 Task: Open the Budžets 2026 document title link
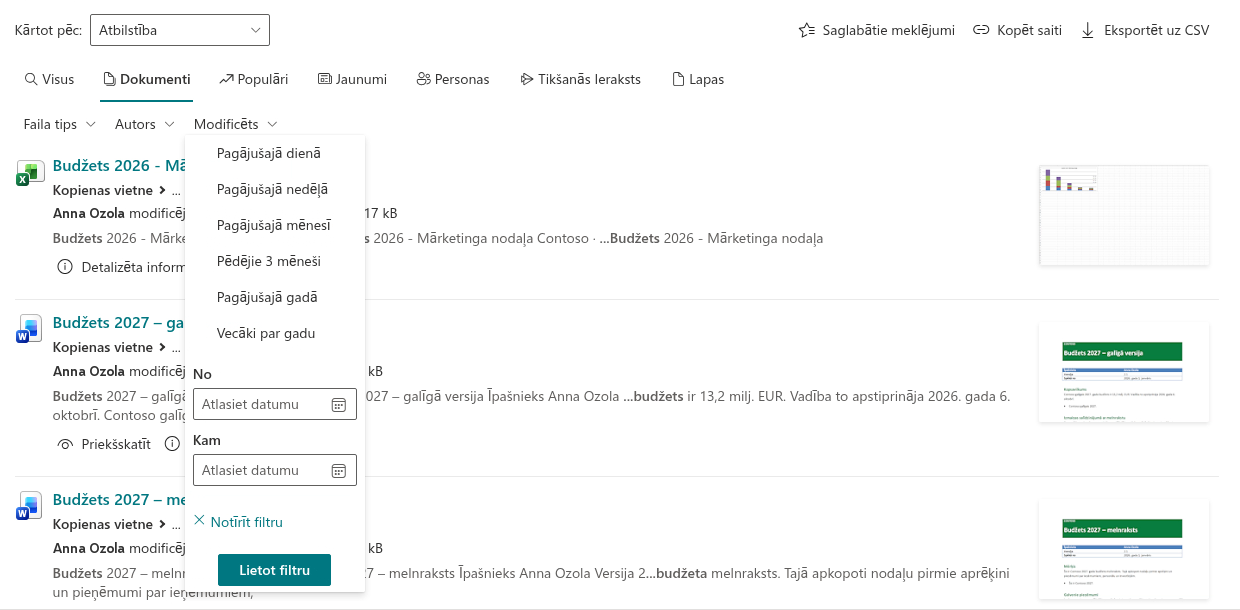click(x=119, y=166)
